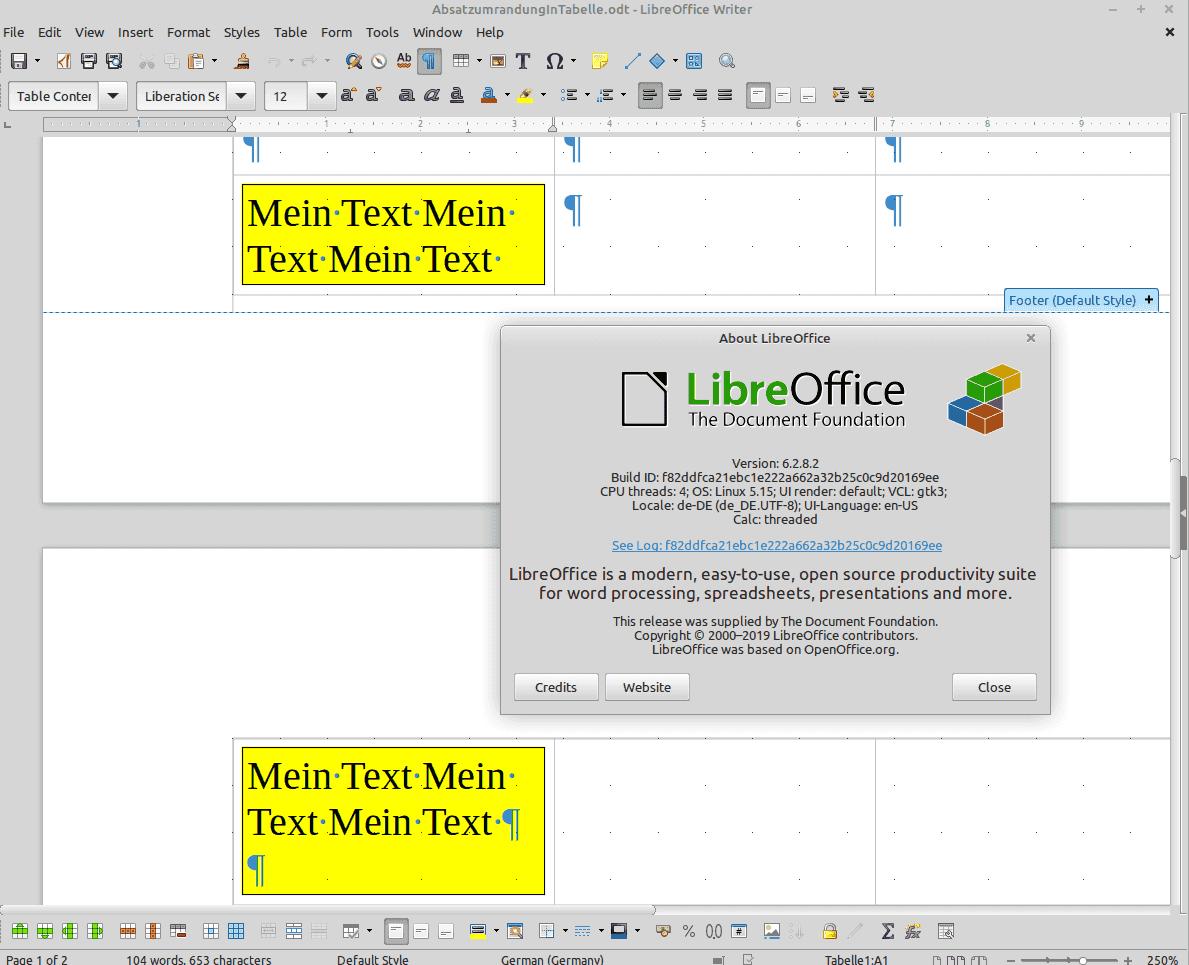Open the Help menu
This screenshot has width=1189, height=965.
click(x=490, y=33)
